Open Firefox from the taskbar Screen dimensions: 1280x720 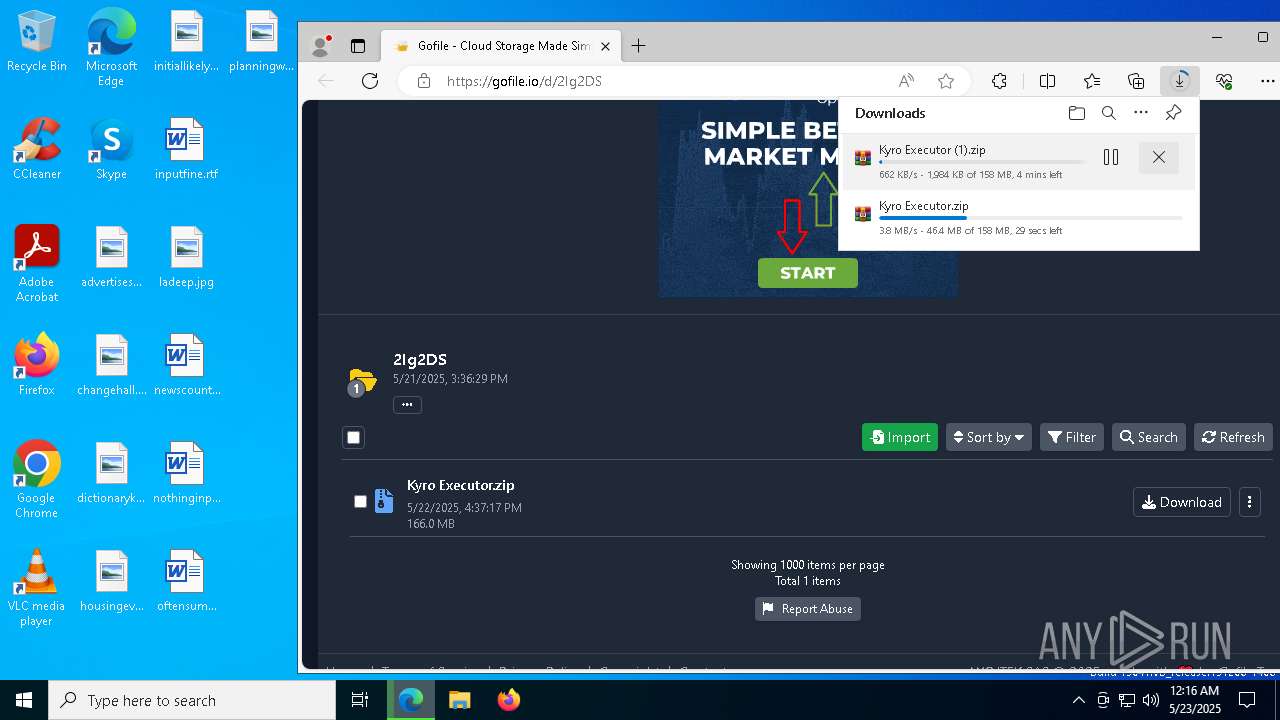(508, 700)
